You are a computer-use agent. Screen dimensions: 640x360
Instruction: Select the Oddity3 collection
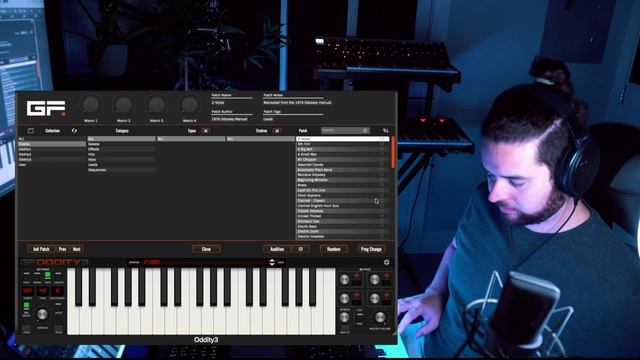(x=52, y=160)
